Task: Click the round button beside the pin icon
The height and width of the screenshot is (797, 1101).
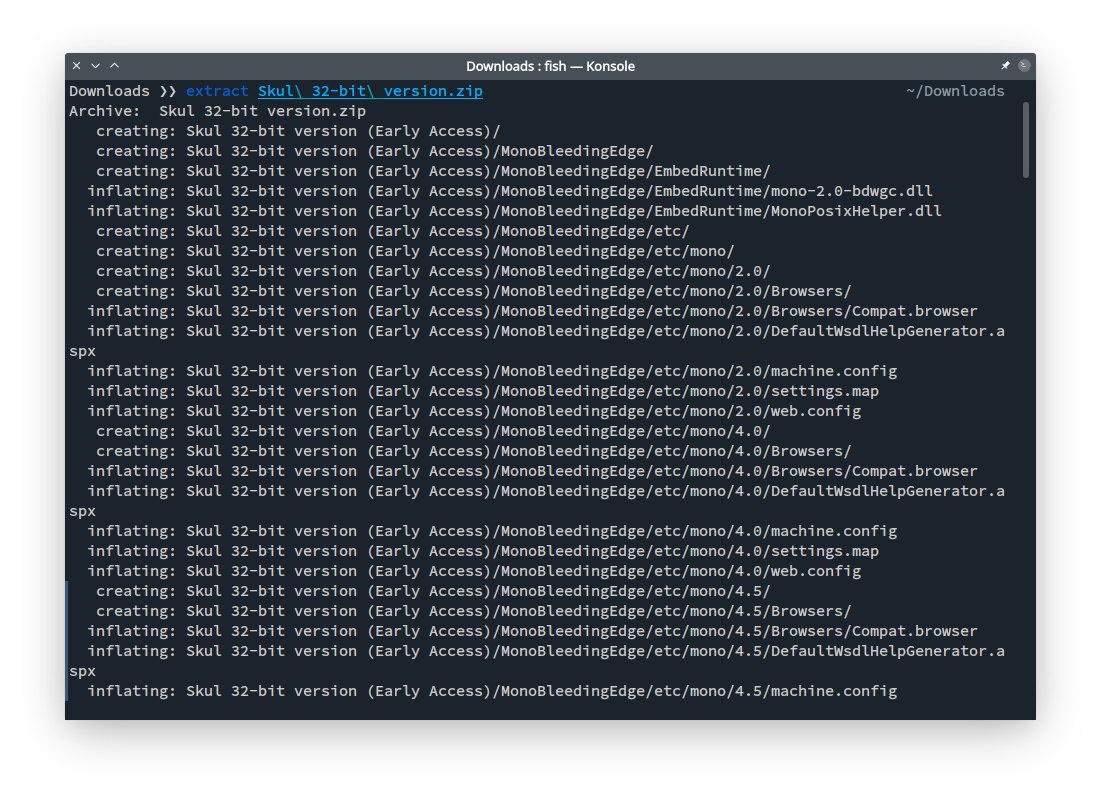Action: 1024,65
